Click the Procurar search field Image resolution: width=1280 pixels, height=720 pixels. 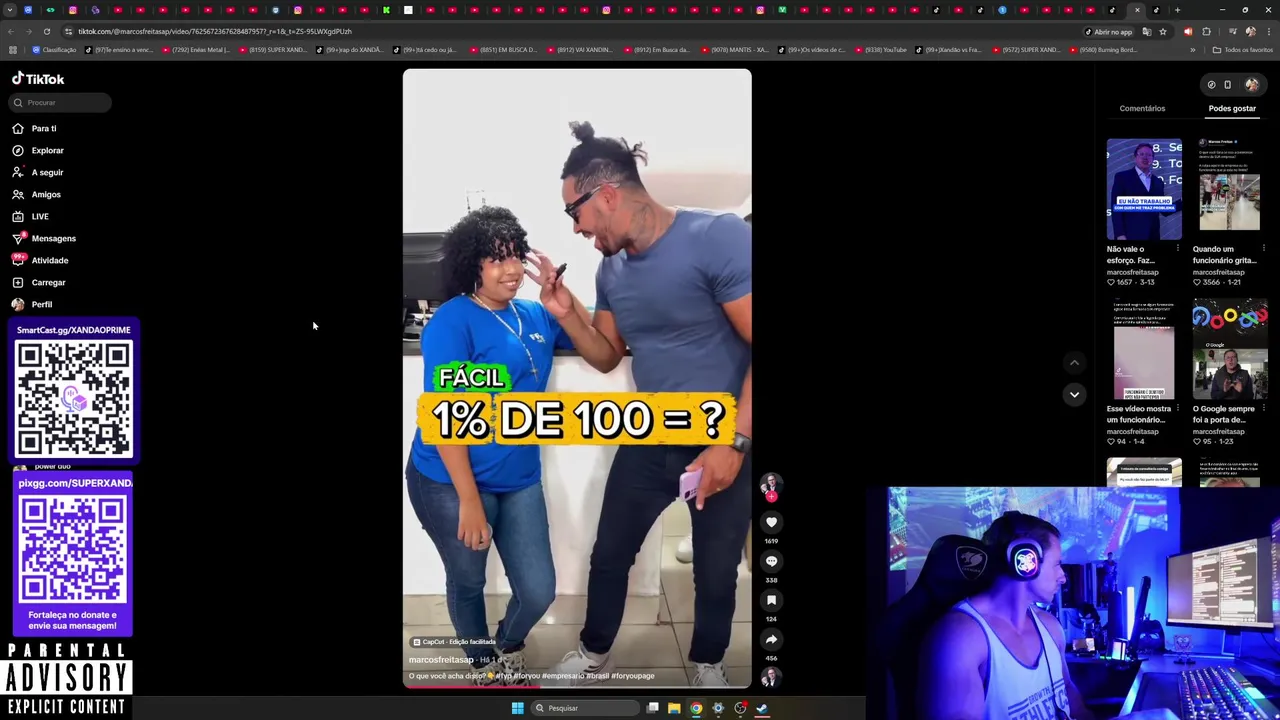click(61, 102)
